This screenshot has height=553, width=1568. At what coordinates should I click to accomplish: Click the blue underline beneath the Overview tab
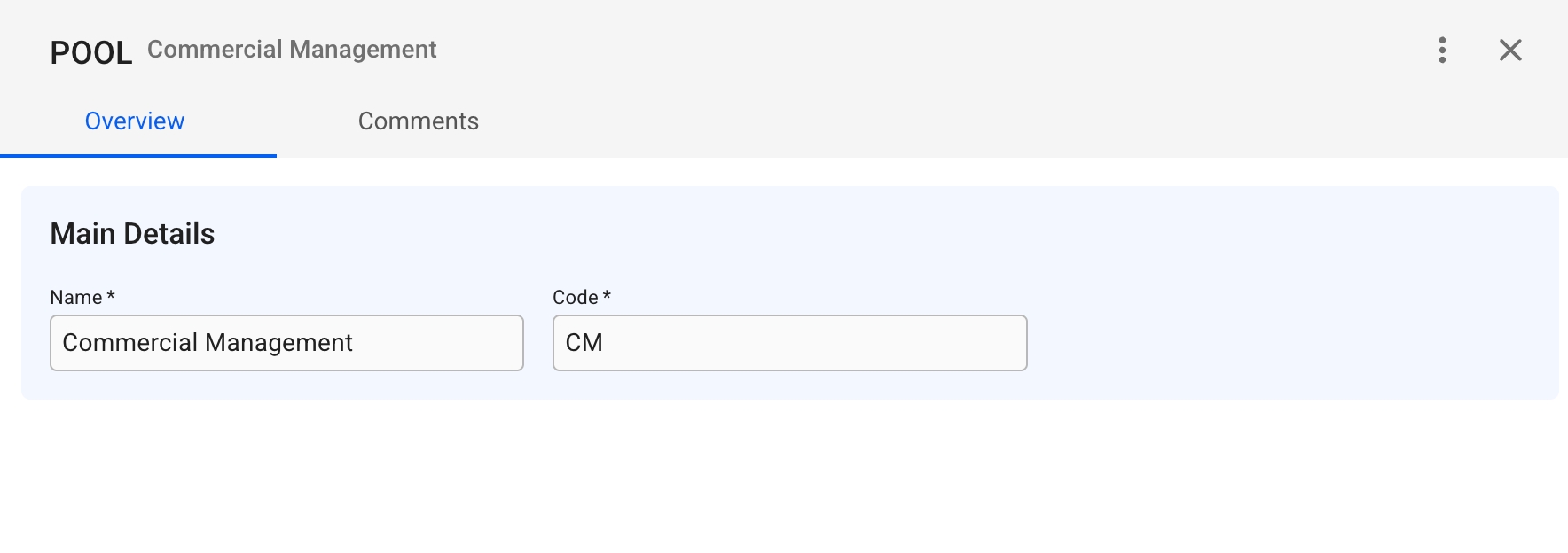point(138,156)
